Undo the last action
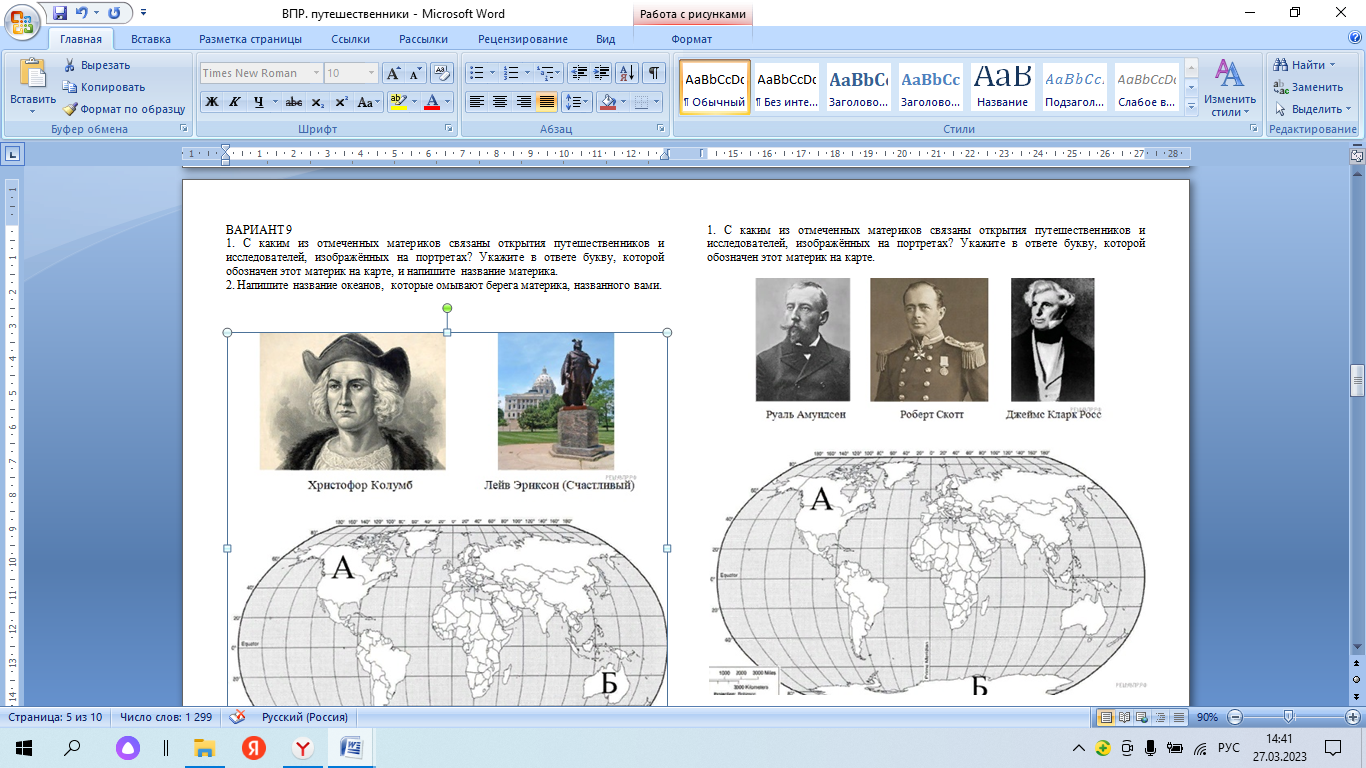1366x768 pixels. 82,13
